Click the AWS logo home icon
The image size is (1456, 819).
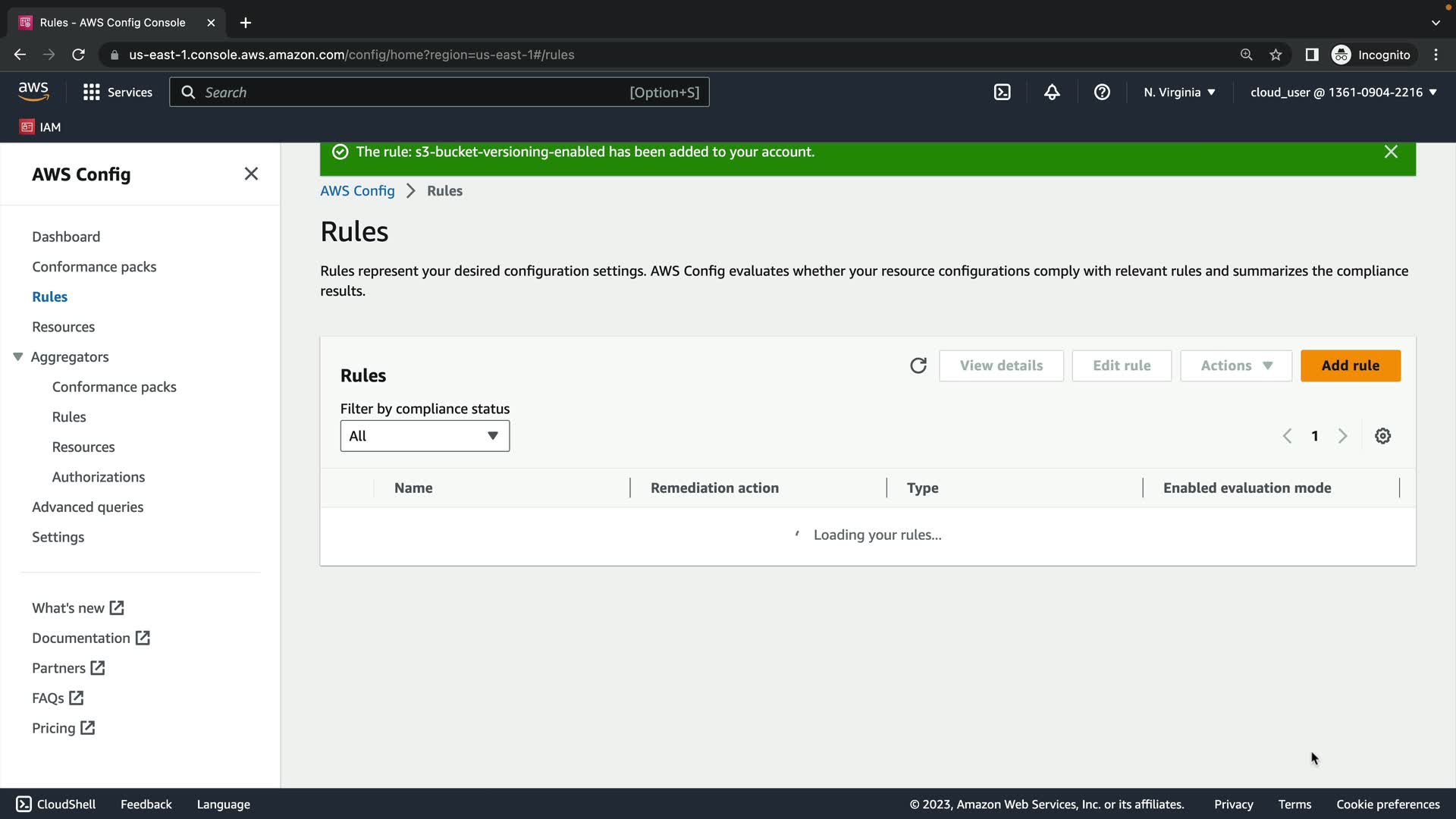coord(33,92)
